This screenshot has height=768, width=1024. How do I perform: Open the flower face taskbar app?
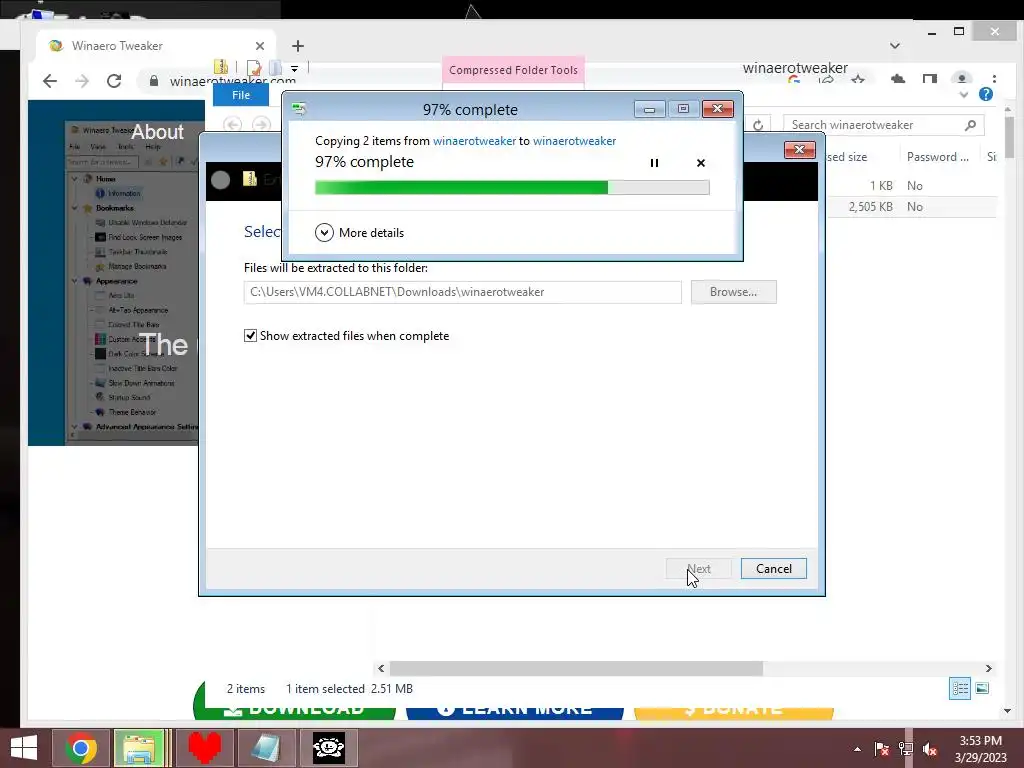click(x=328, y=748)
